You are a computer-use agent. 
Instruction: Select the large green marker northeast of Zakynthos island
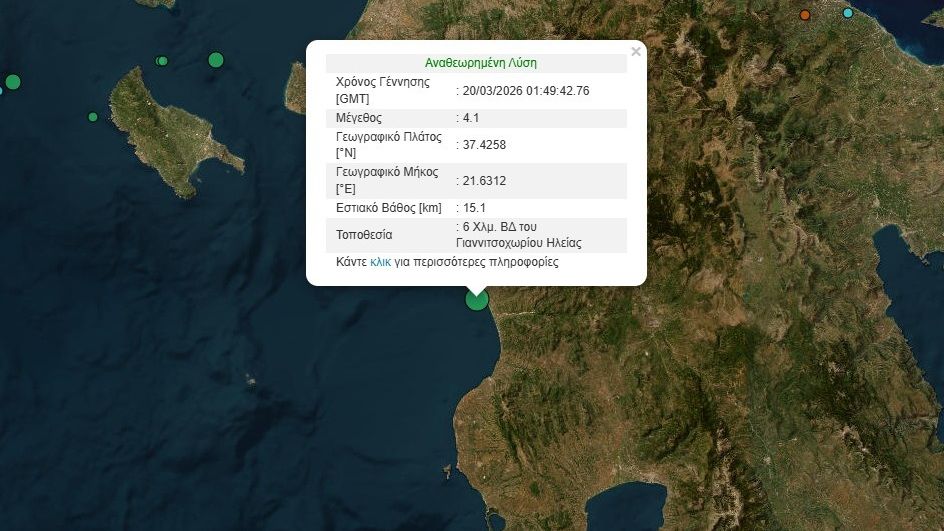point(215,60)
